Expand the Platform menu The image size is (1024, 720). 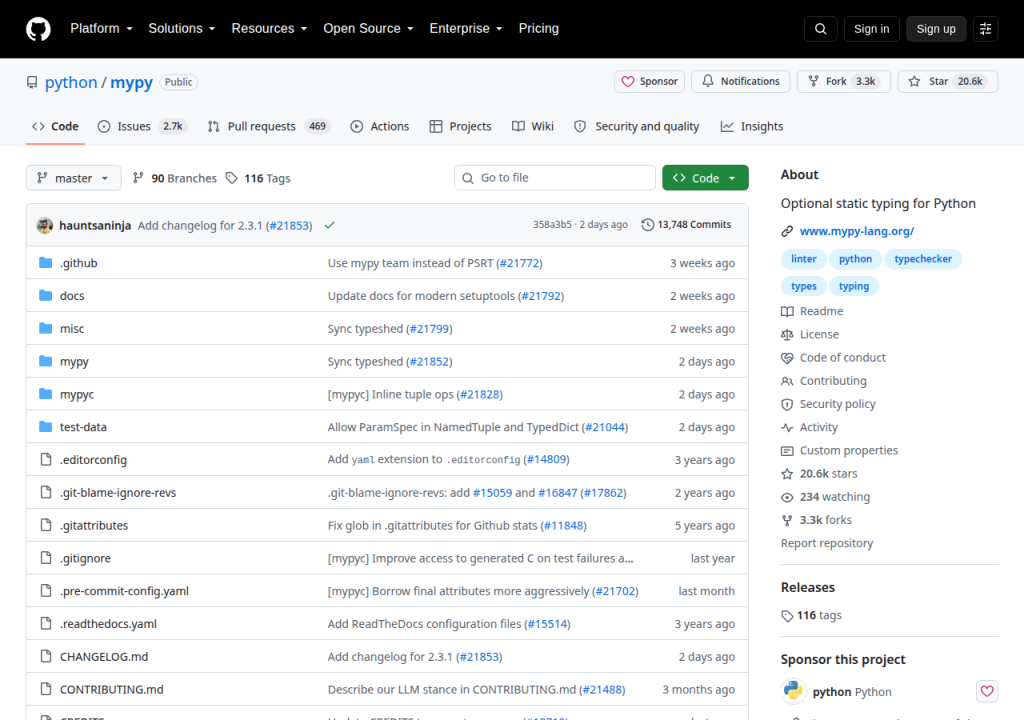(101, 29)
